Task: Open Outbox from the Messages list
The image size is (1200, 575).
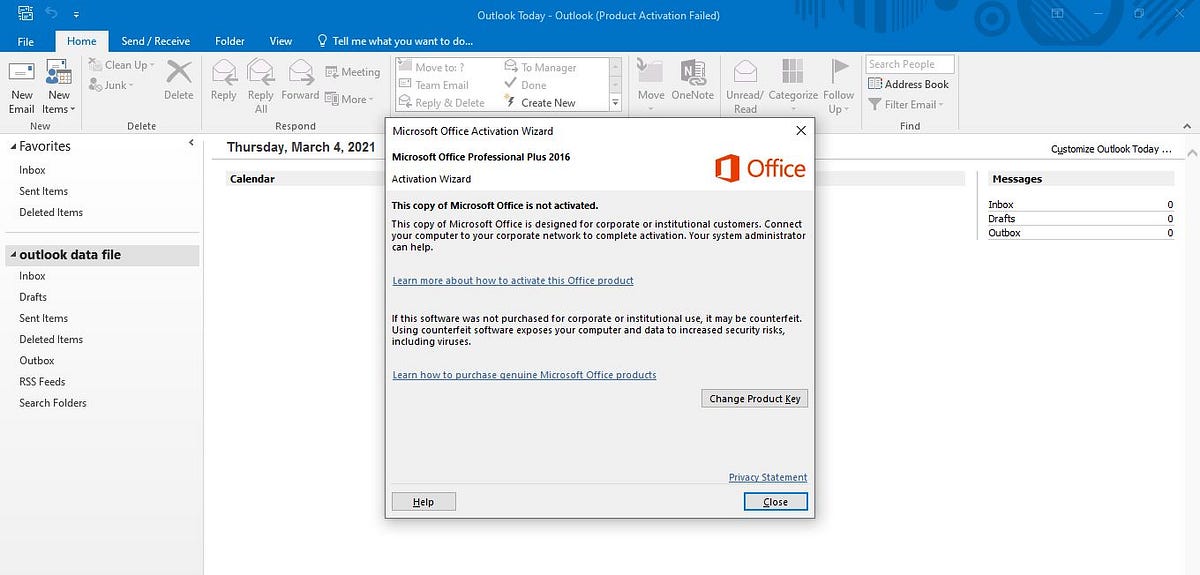Action: 1004,232
